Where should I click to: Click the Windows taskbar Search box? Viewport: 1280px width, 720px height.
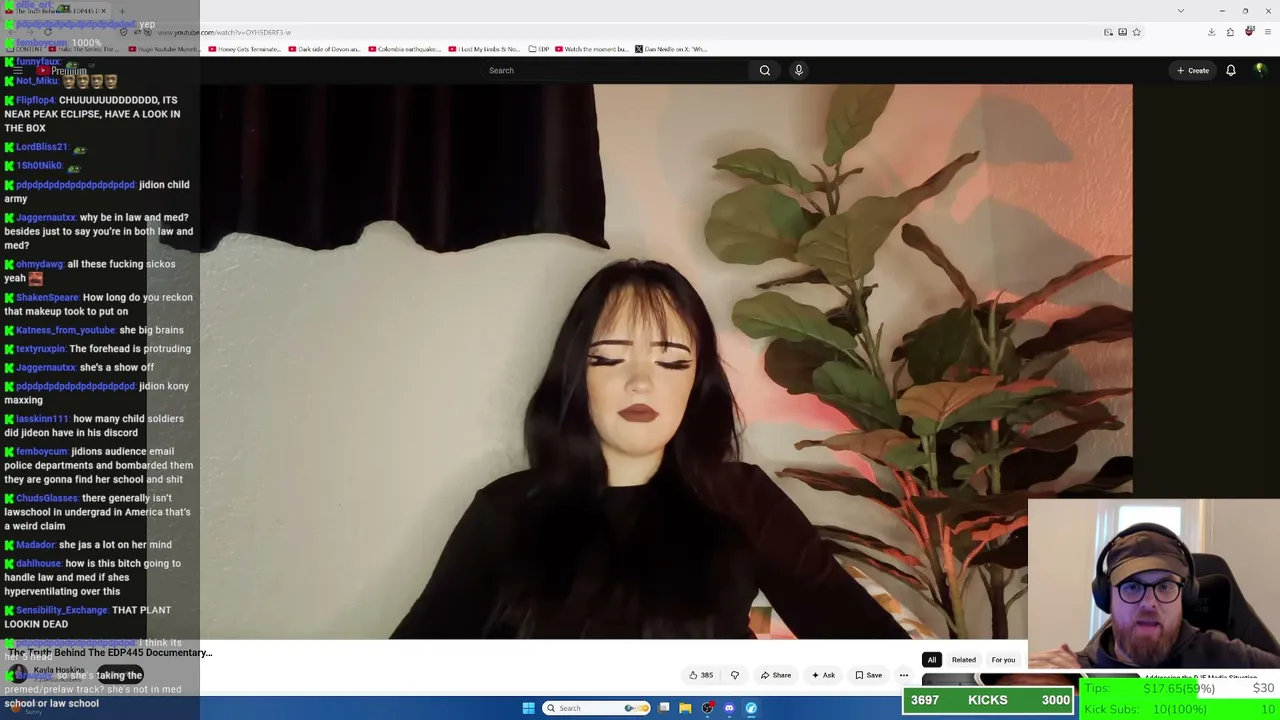click(x=596, y=708)
